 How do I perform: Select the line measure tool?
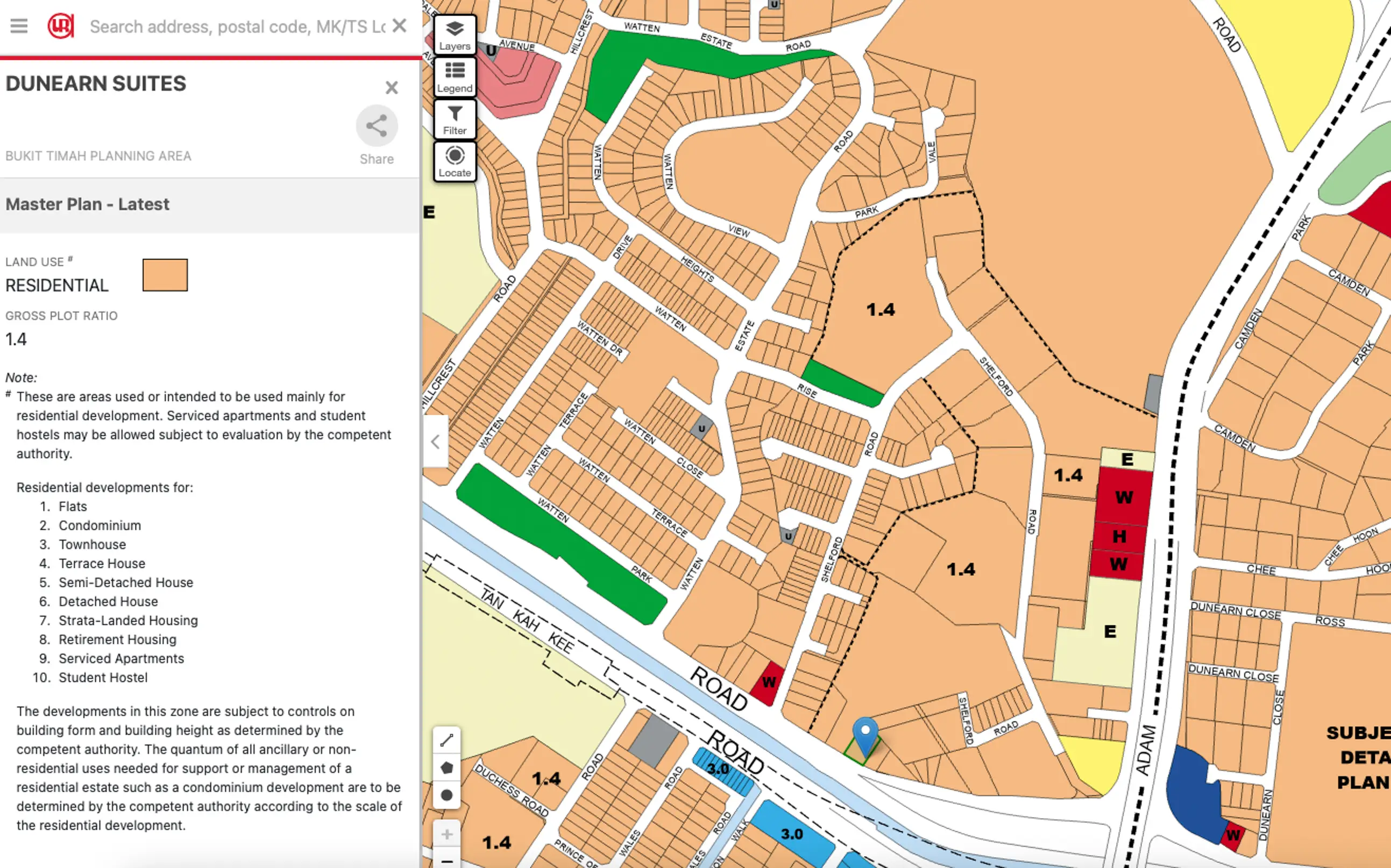click(446, 741)
